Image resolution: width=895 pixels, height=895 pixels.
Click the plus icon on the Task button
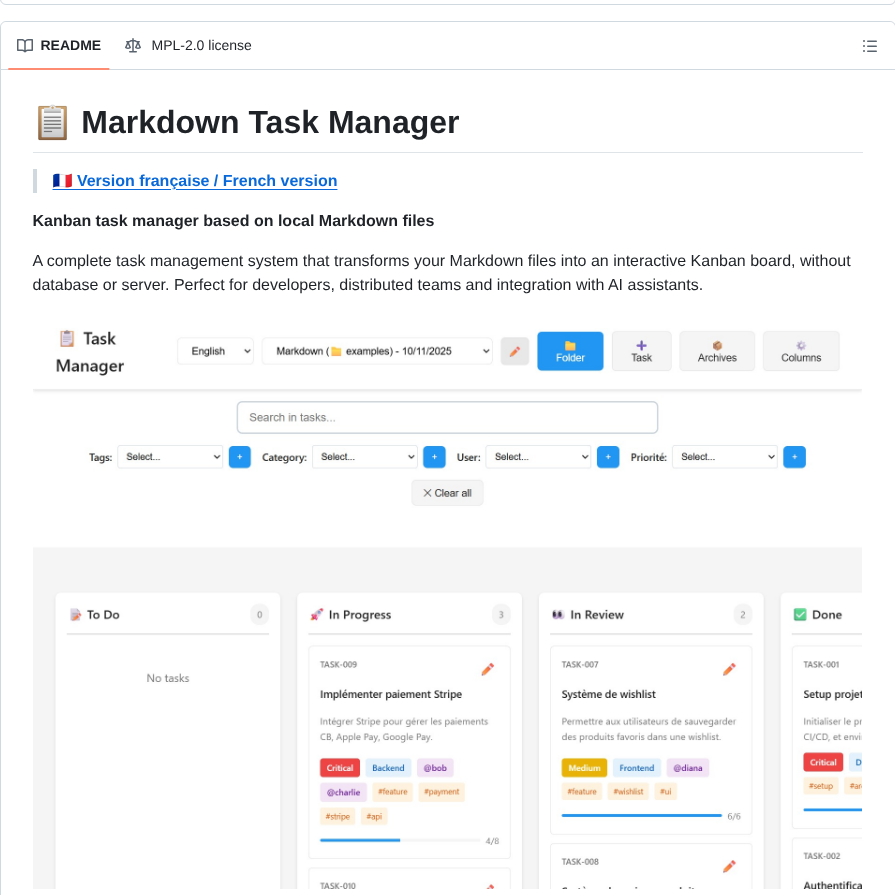pyautogui.click(x=641, y=344)
